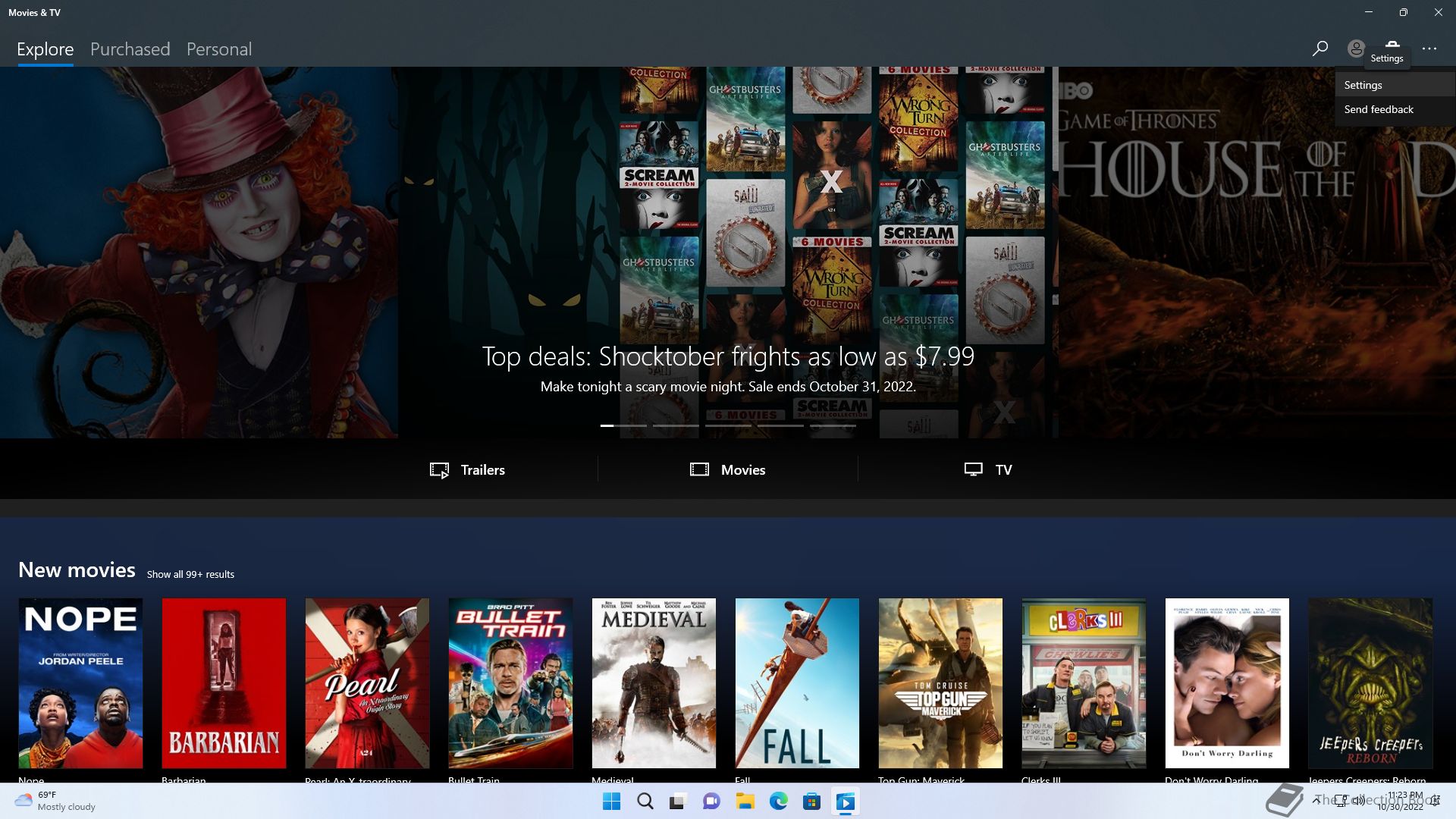
Task: Select the second carousel page indicator
Action: (x=676, y=425)
